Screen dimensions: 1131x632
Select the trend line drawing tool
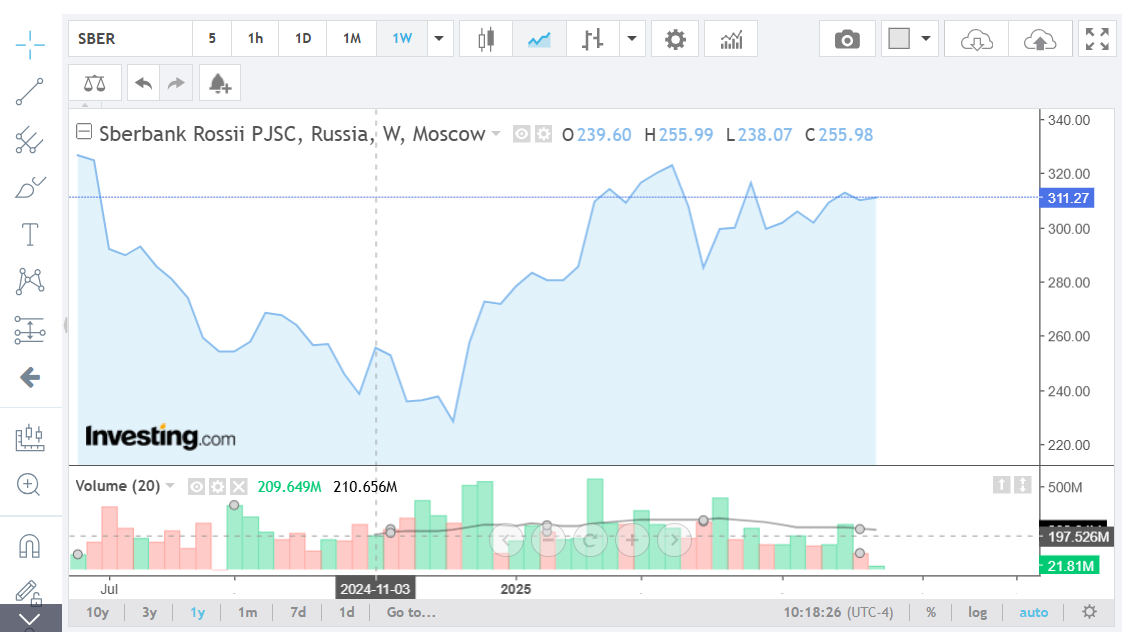tap(30, 92)
